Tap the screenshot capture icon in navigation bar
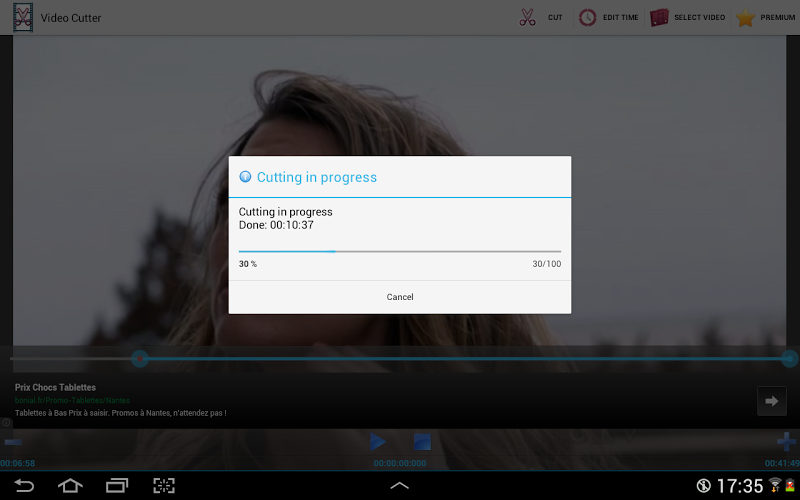The width and height of the screenshot is (800, 500). click(x=164, y=485)
